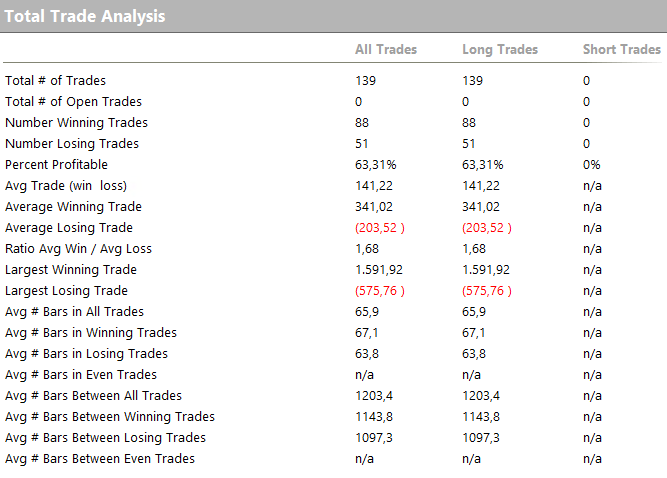Click the Average Winning Trade label

73,207
